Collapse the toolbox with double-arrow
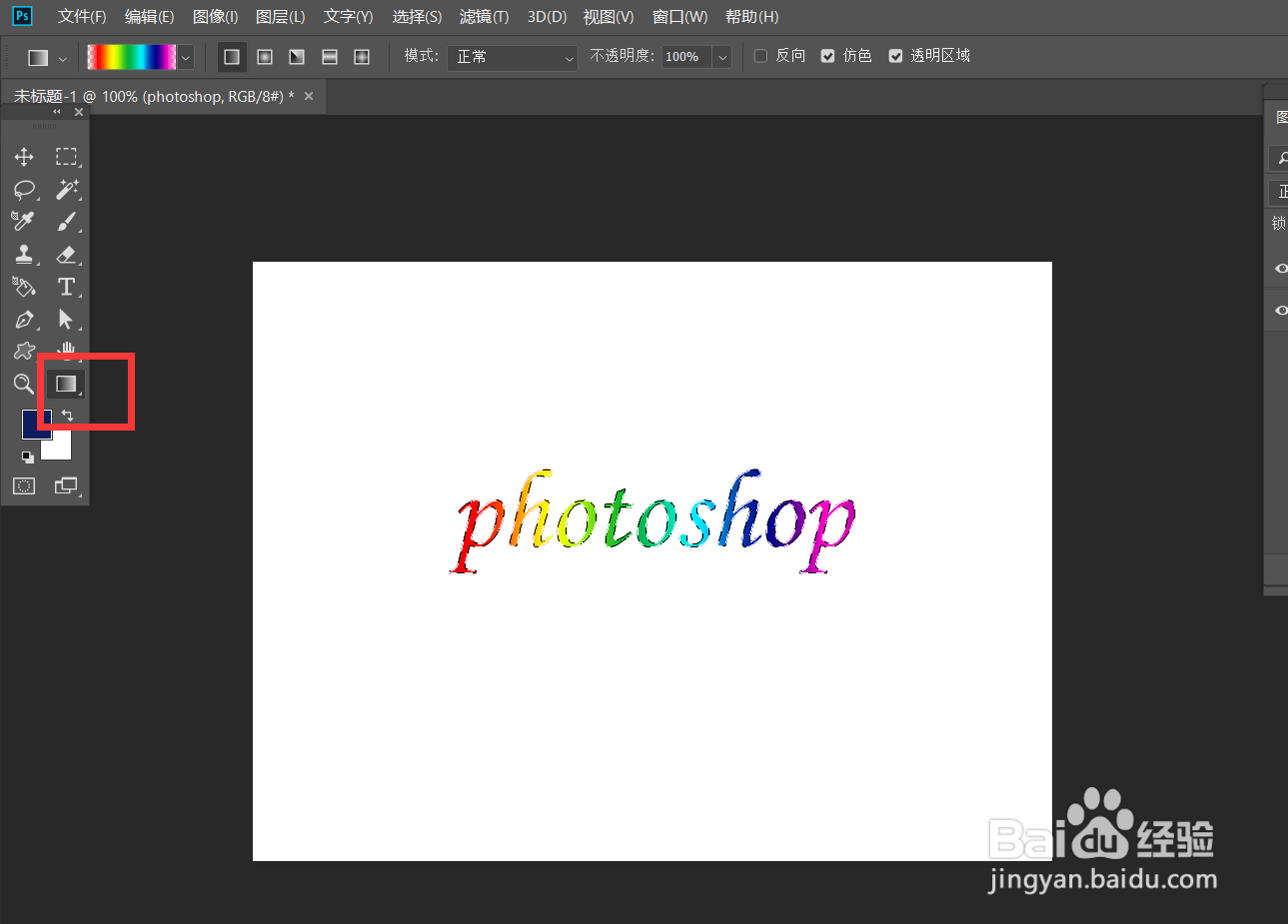This screenshot has width=1288, height=924. click(x=57, y=112)
